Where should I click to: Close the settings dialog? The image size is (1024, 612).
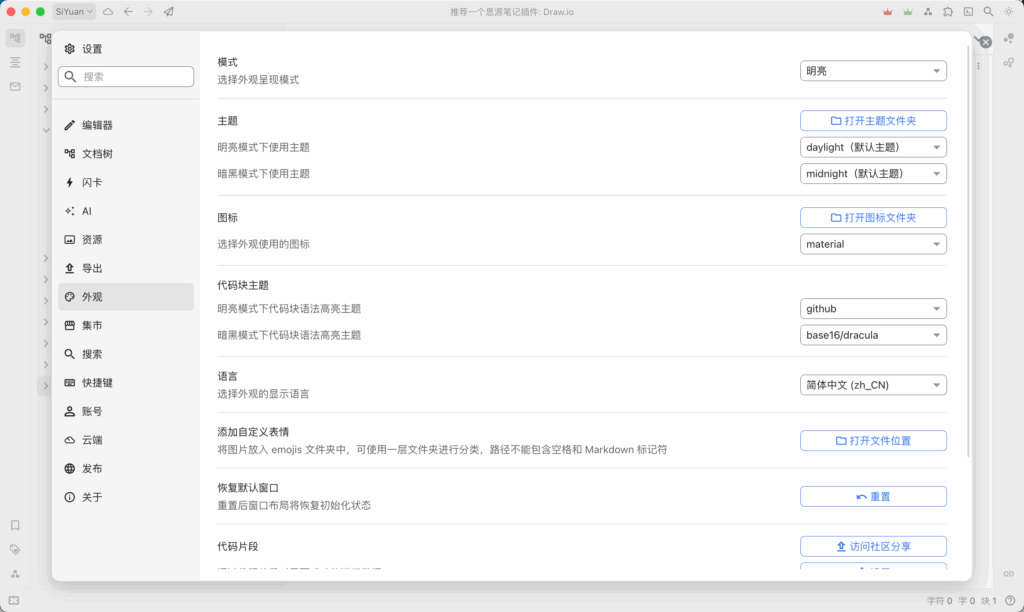click(985, 42)
